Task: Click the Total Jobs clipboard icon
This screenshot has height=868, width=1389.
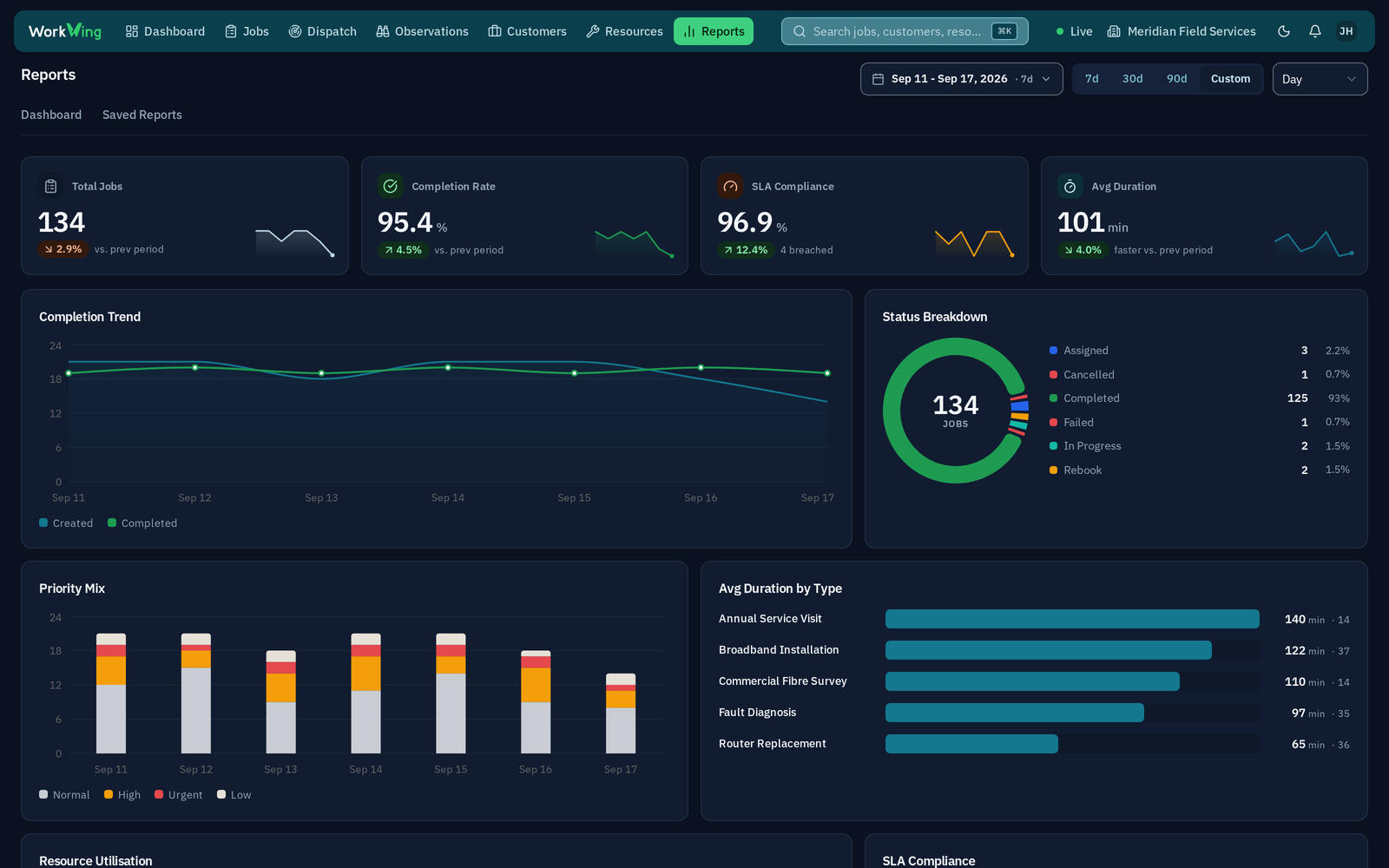Action: (51, 187)
